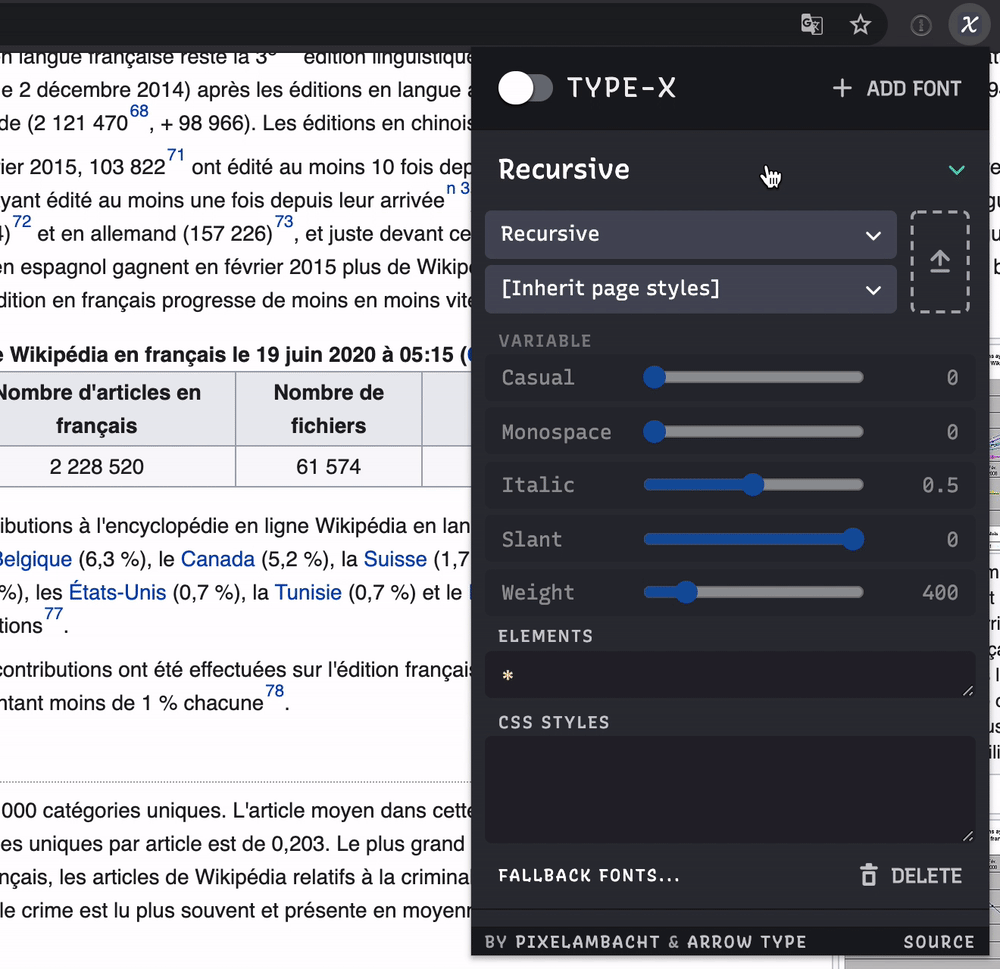Viewport: 1000px width, 969px height.
Task: Click the plus icon beside Add Font
Action: [x=842, y=88]
